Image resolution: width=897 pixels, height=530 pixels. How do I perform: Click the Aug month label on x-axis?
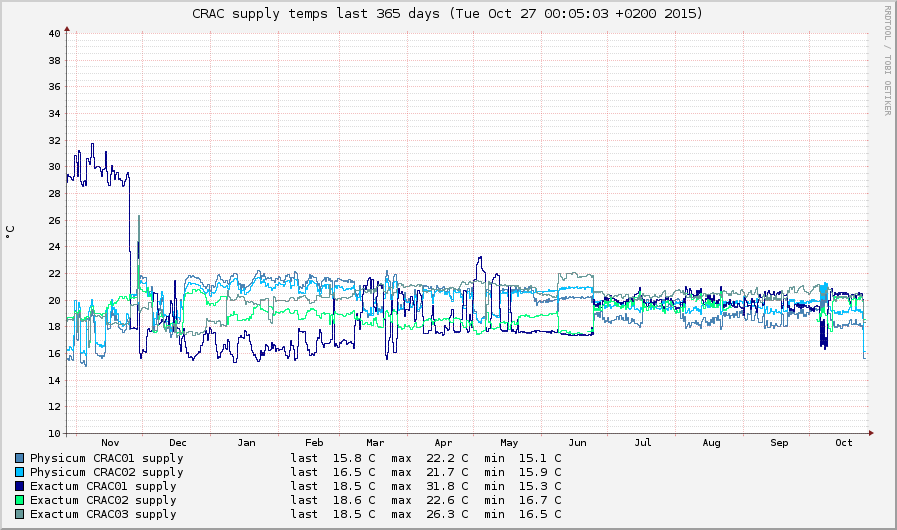711,443
